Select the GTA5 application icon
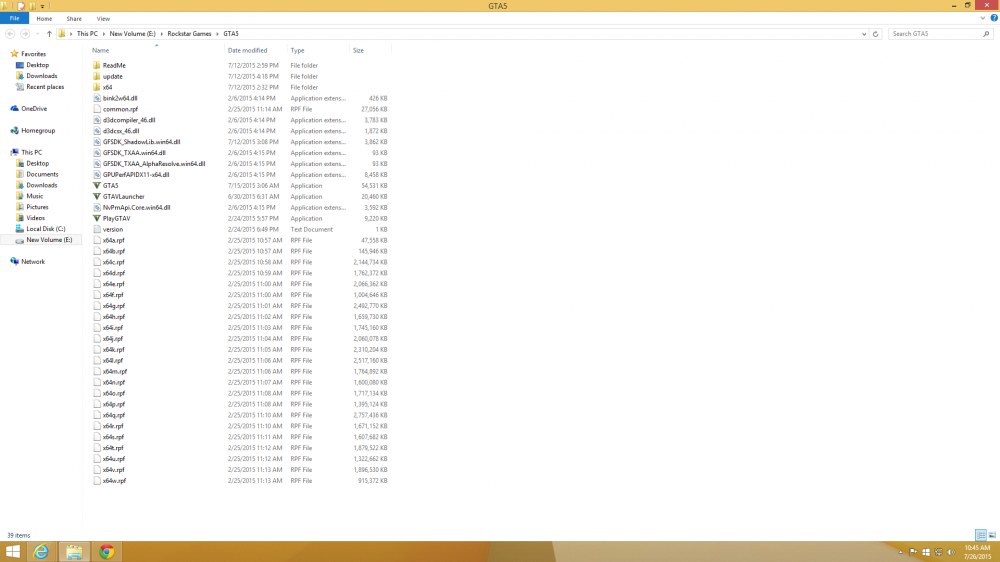This screenshot has height=562, width=1000. [96, 186]
